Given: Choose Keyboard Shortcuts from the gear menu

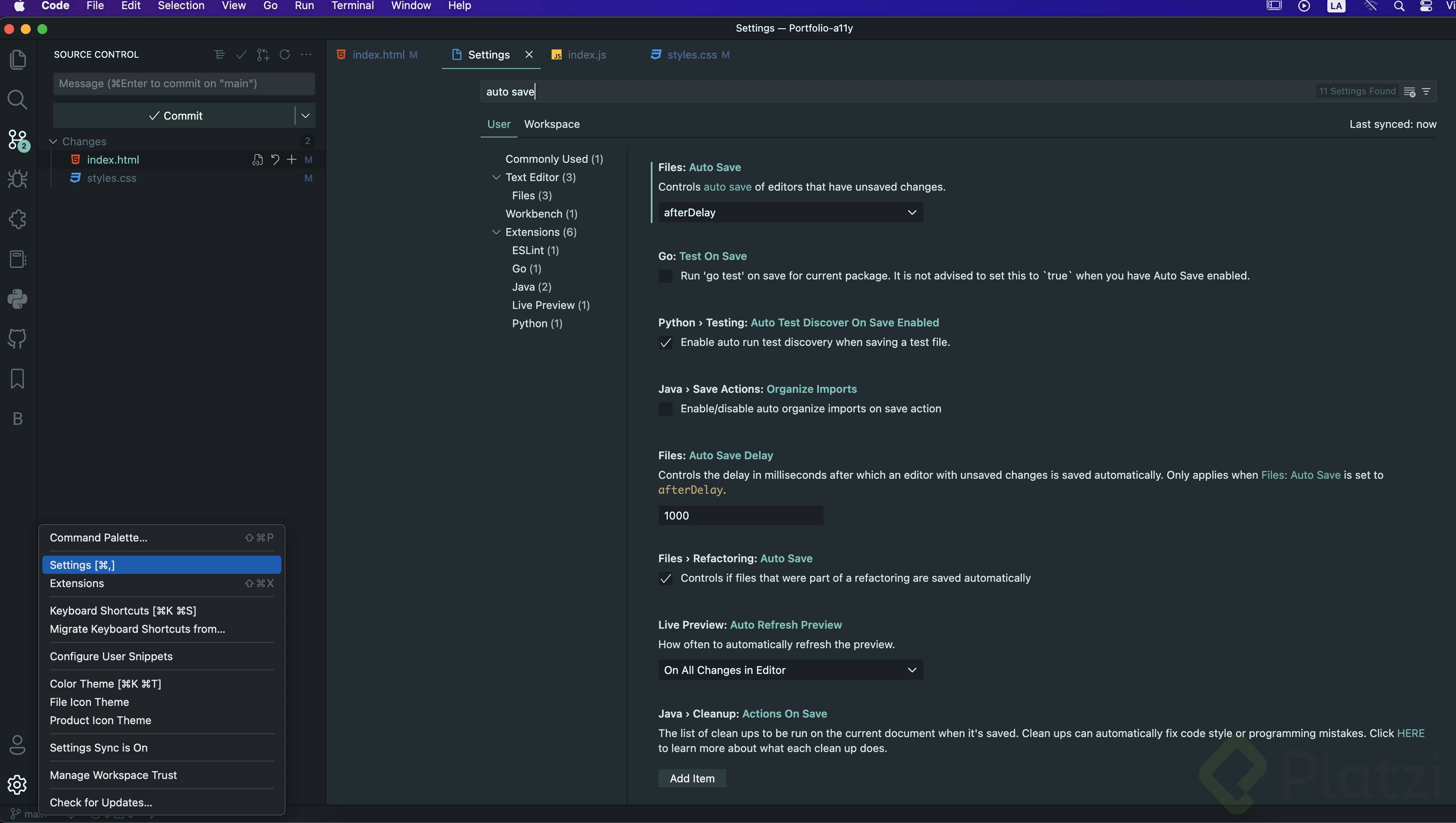Looking at the screenshot, I should click(123, 610).
